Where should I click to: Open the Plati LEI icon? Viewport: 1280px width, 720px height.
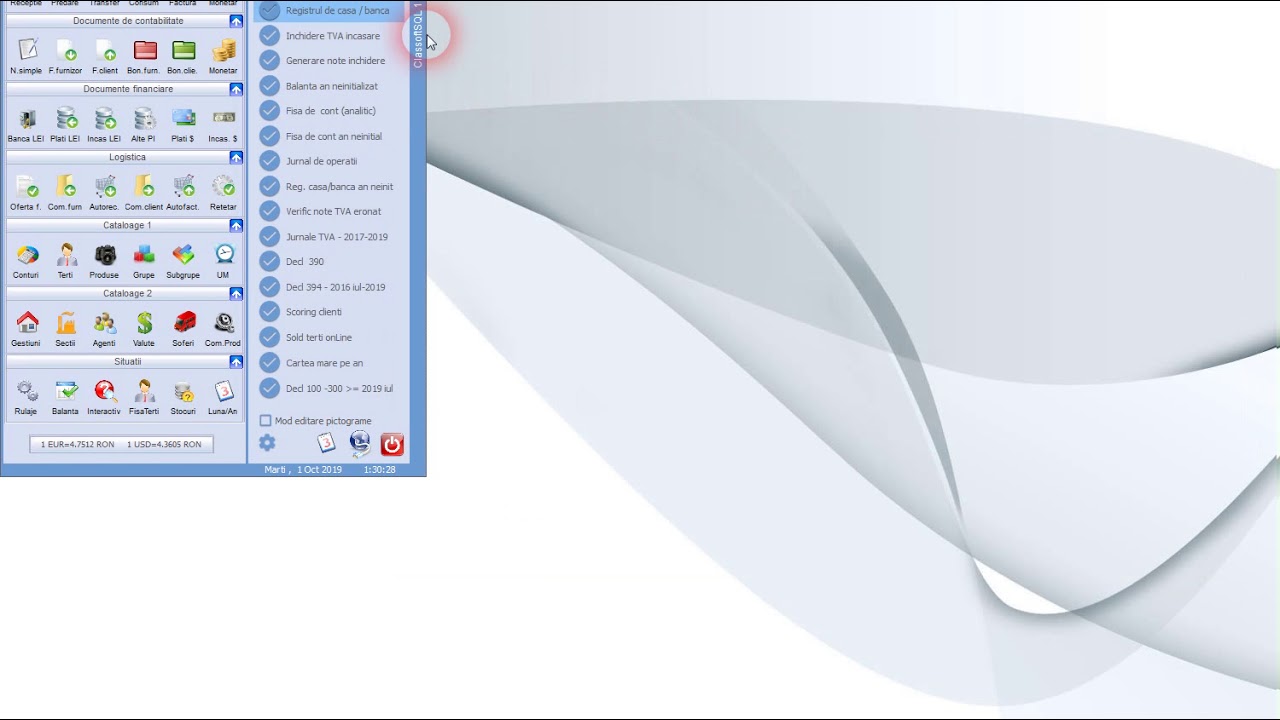coord(66,118)
